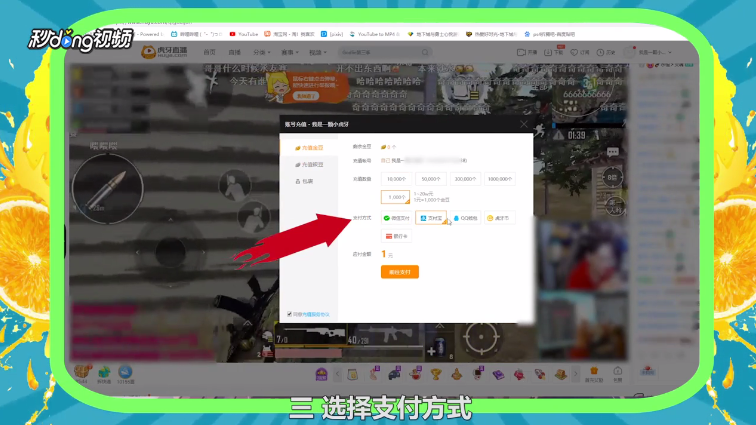Choose QQ wallet payment method
This screenshot has height=425, width=756.
tap(465, 218)
